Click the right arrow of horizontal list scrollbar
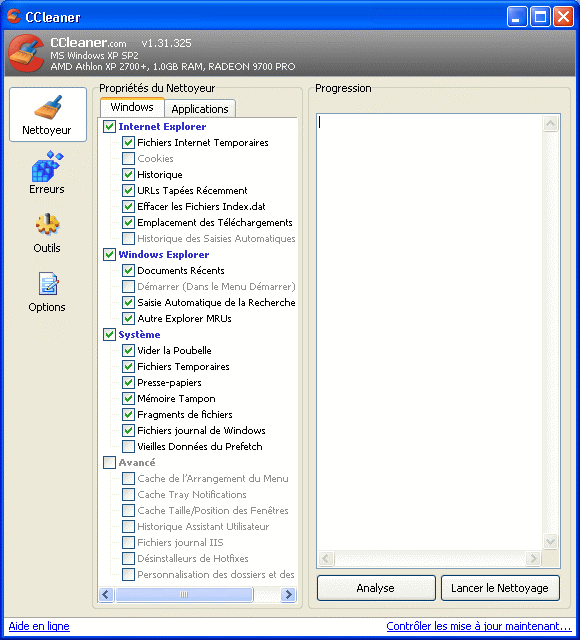 tap(288, 594)
